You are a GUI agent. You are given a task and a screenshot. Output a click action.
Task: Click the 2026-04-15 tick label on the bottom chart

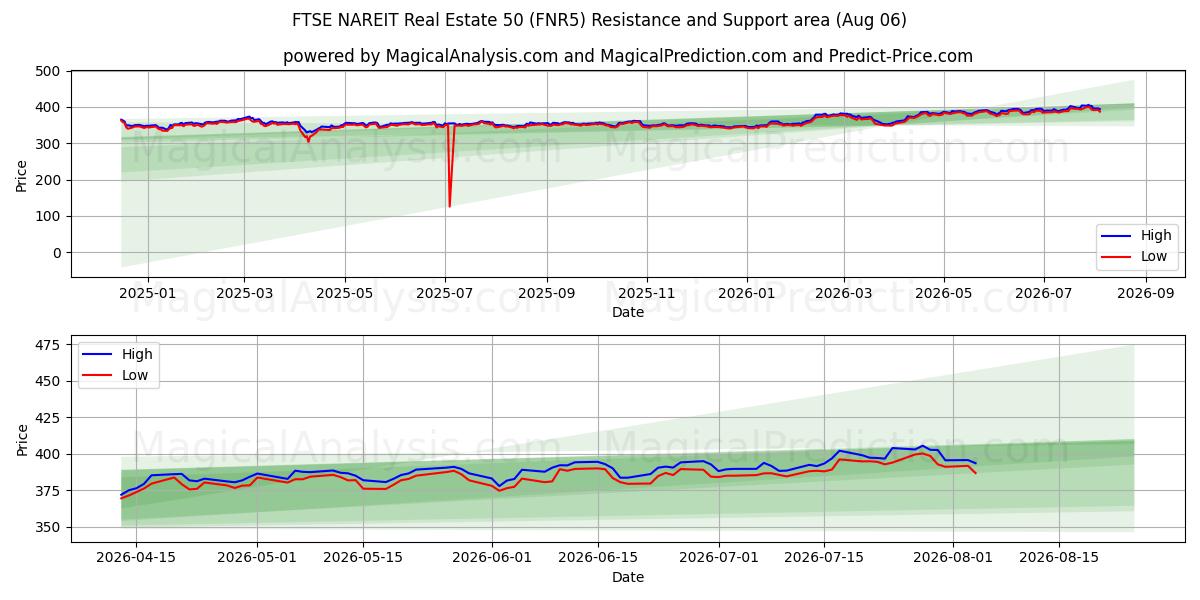coord(138,558)
